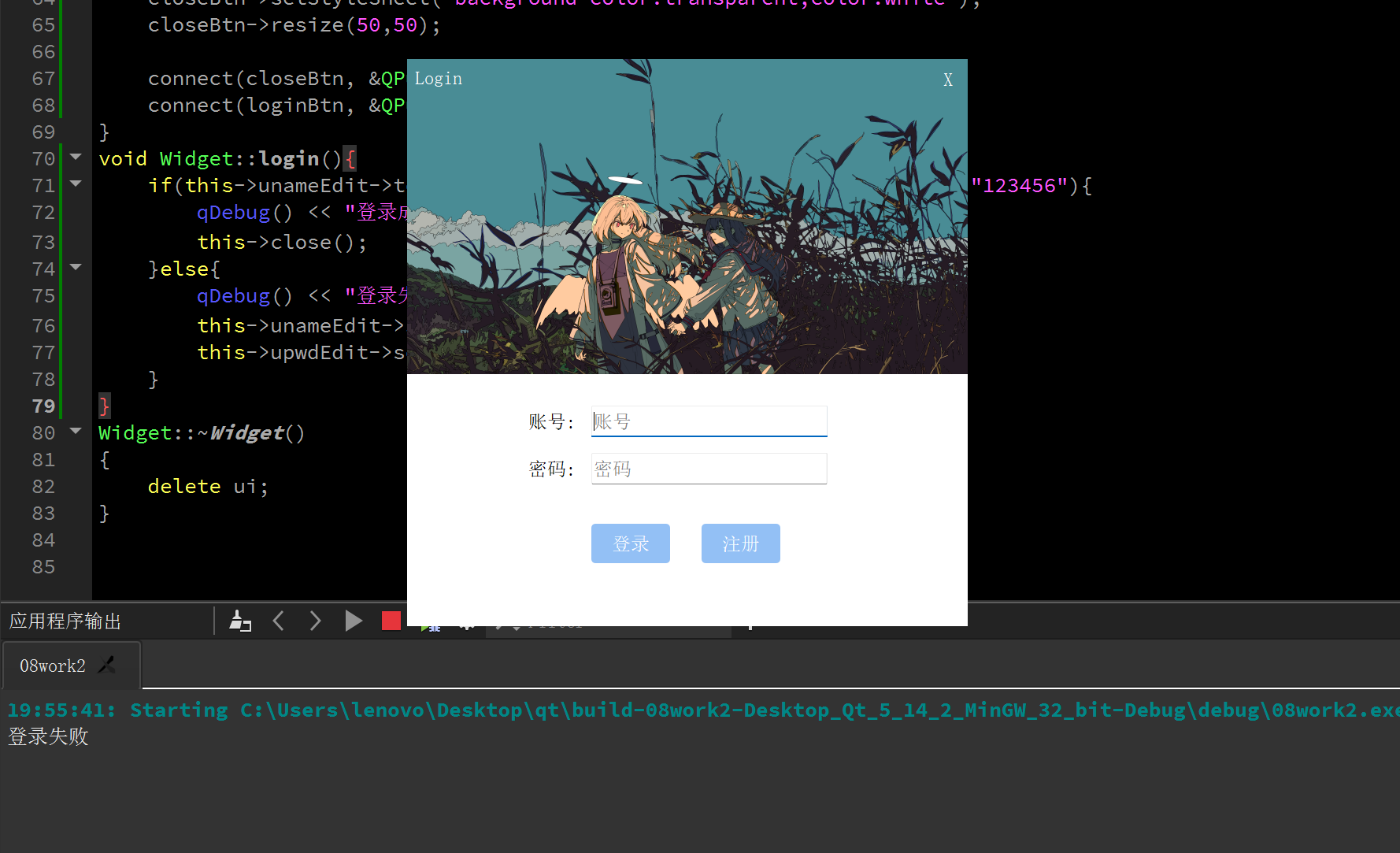Re-run the application with play button
The height and width of the screenshot is (853, 1400).
(354, 621)
